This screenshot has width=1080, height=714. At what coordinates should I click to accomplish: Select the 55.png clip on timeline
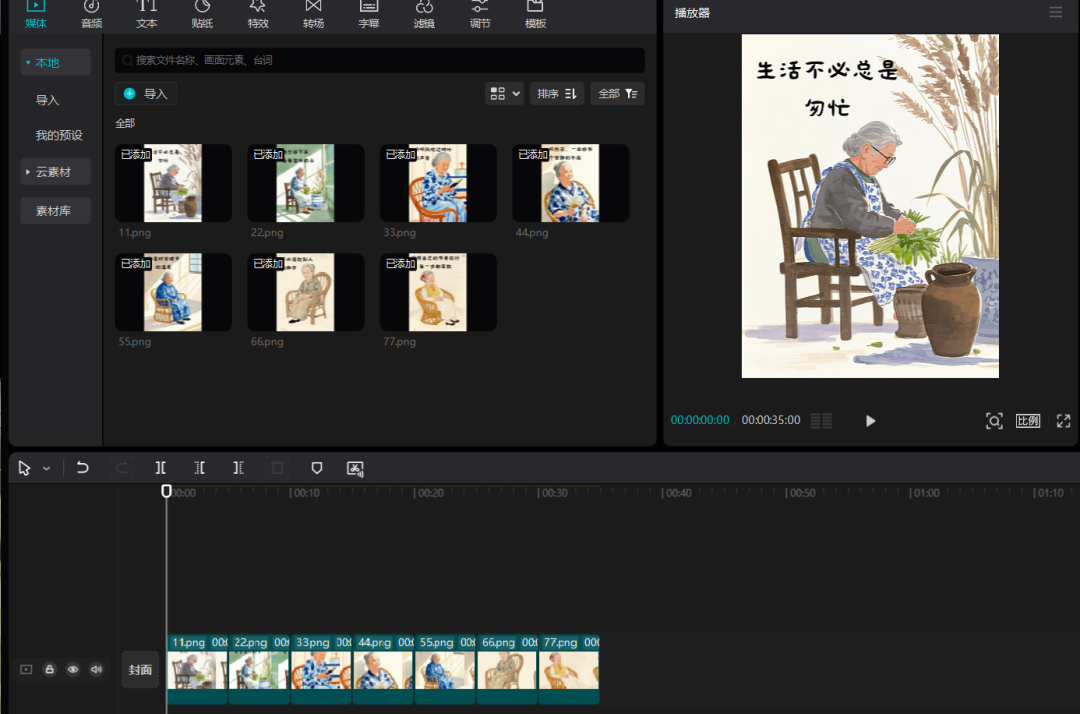coord(445,669)
